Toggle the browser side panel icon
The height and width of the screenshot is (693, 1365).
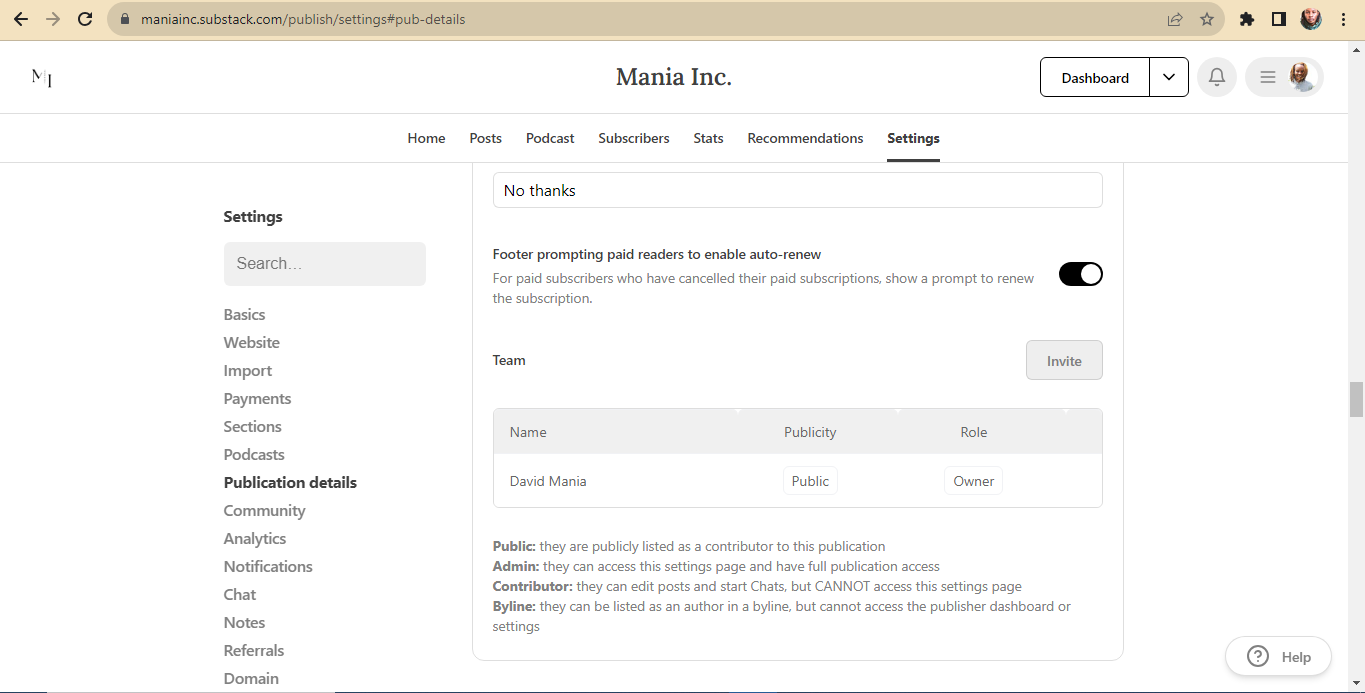pos(1279,19)
